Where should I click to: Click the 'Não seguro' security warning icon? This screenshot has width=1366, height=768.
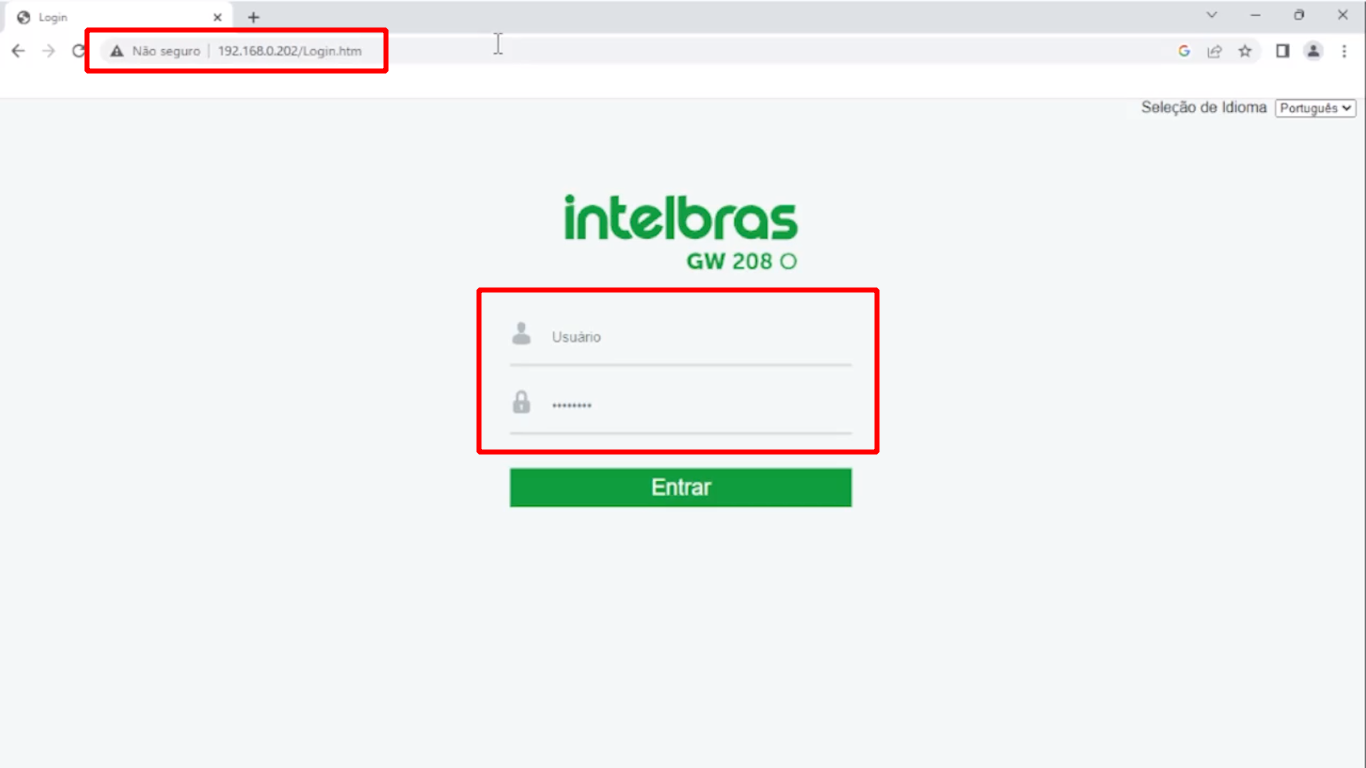(x=117, y=51)
